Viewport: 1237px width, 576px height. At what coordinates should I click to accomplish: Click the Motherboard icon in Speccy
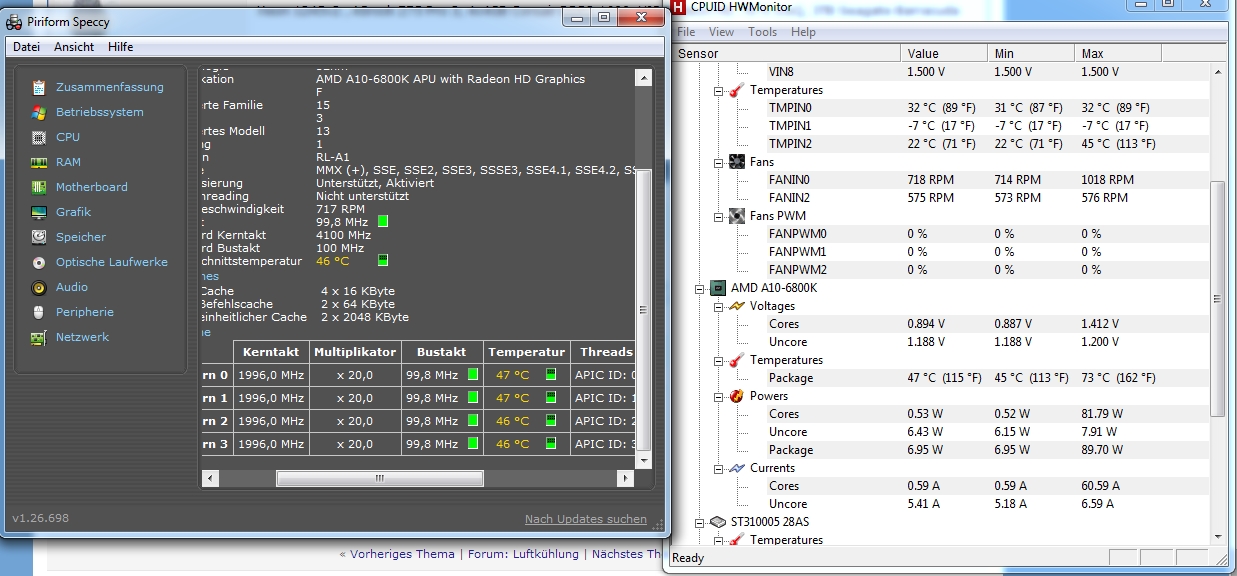pyautogui.click(x=39, y=187)
